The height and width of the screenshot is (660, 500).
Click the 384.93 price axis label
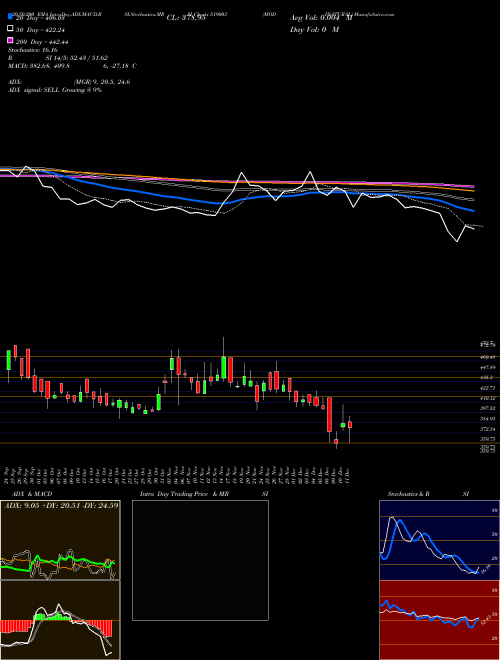tap(490, 419)
